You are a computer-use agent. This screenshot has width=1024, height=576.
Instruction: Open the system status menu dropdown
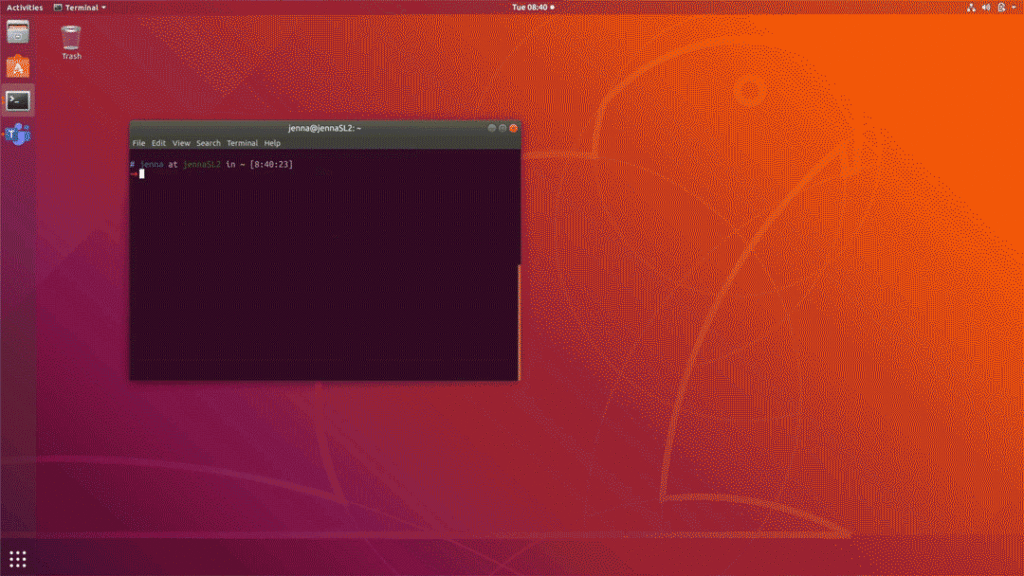(x=1013, y=8)
